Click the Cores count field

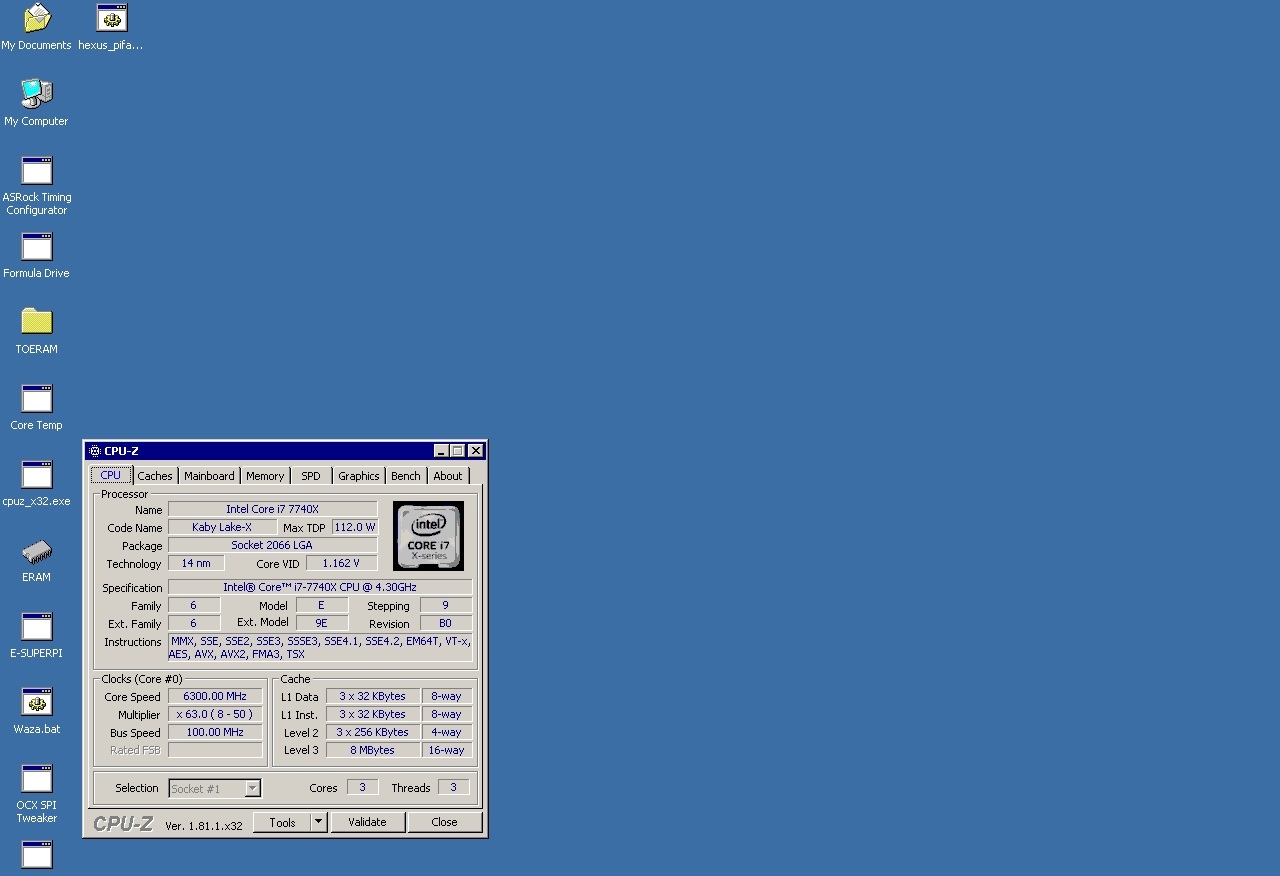pyautogui.click(x=362, y=787)
